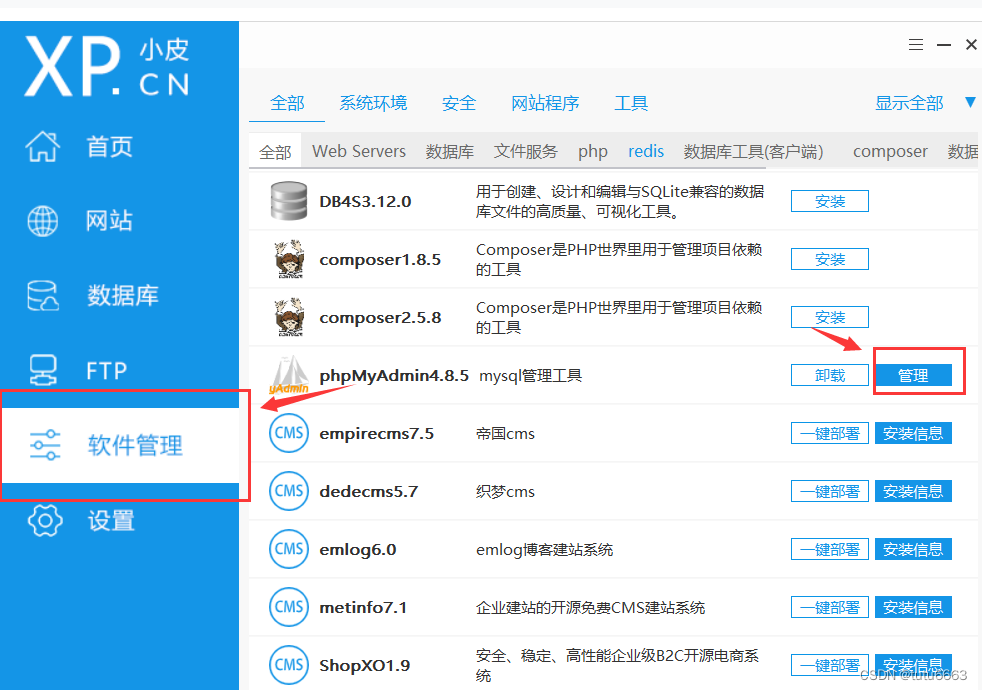Viewport: 982px width, 690px height.
Task: Click the metinfo7.1 CMS icon
Action: (289, 607)
